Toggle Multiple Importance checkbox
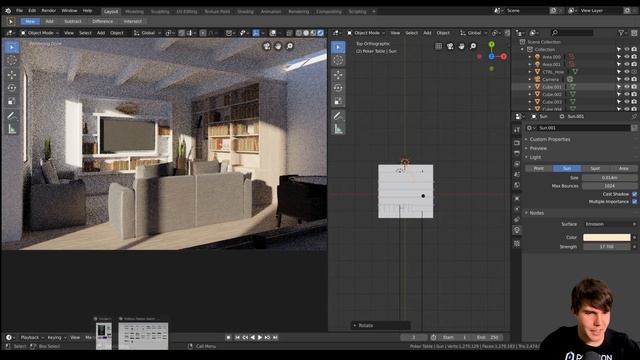The height and width of the screenshot is (360, 640). click(634, 202)
